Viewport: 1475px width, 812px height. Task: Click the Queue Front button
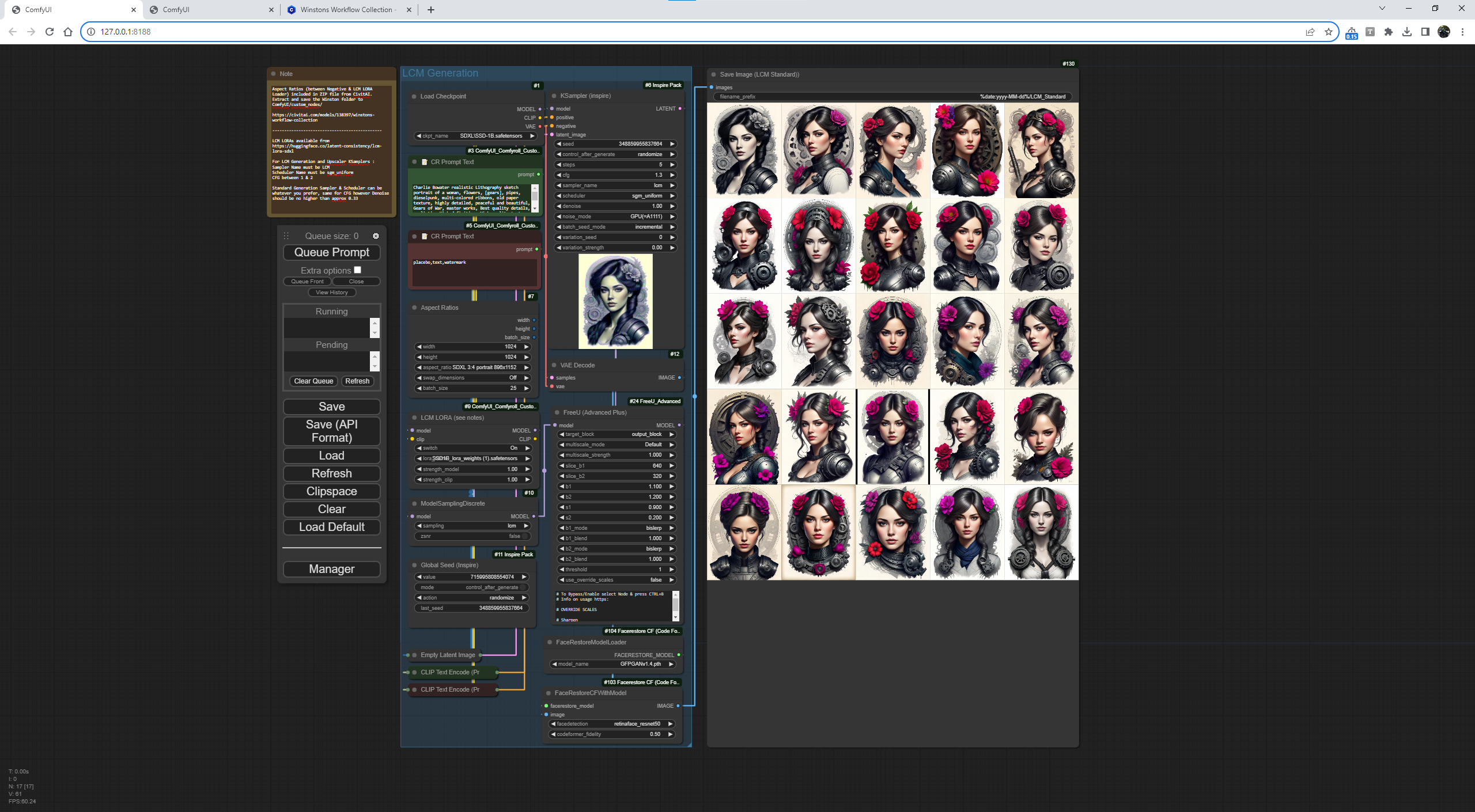point(308,282)
